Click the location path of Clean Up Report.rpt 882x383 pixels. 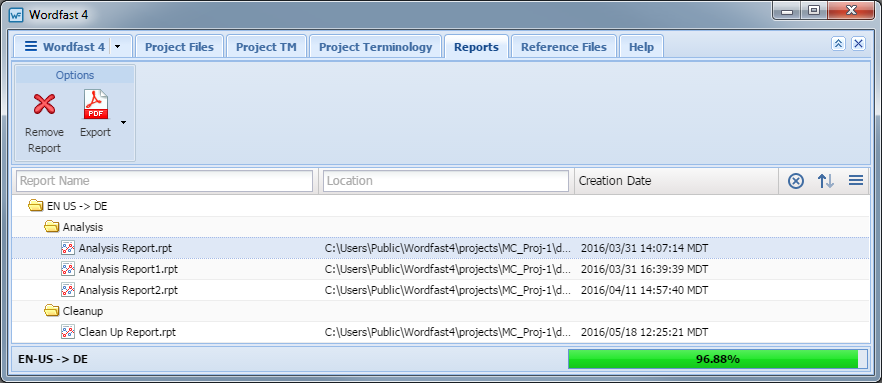pyautogui.click(x=448, y=332)
